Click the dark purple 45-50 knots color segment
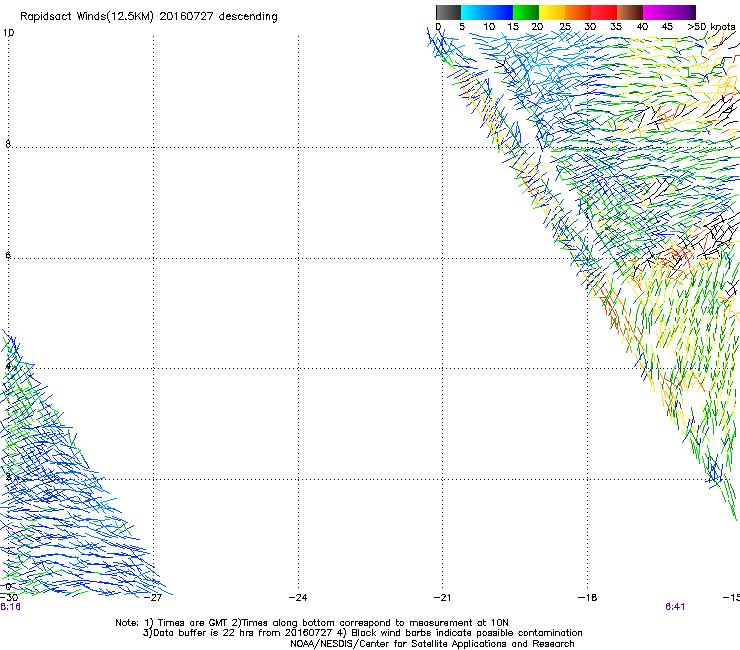Viewport: 740px width, 650px height. point(682,12)
